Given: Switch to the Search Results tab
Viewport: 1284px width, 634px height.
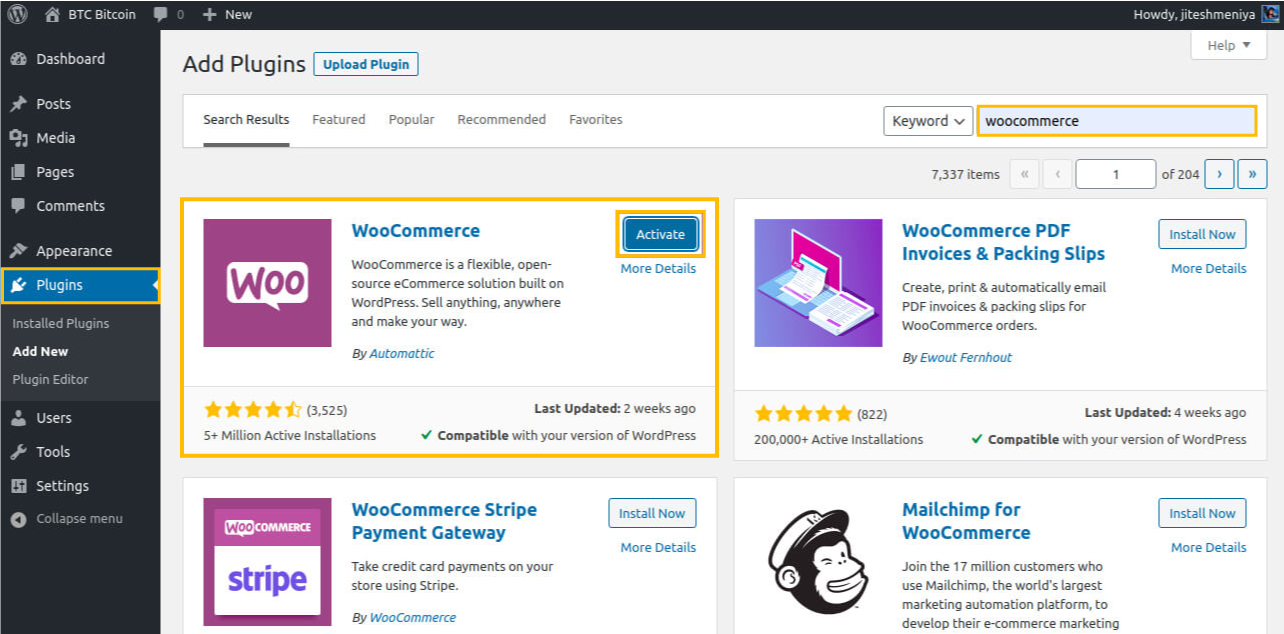Looking at the screenshot, I should tap(246, 120).
